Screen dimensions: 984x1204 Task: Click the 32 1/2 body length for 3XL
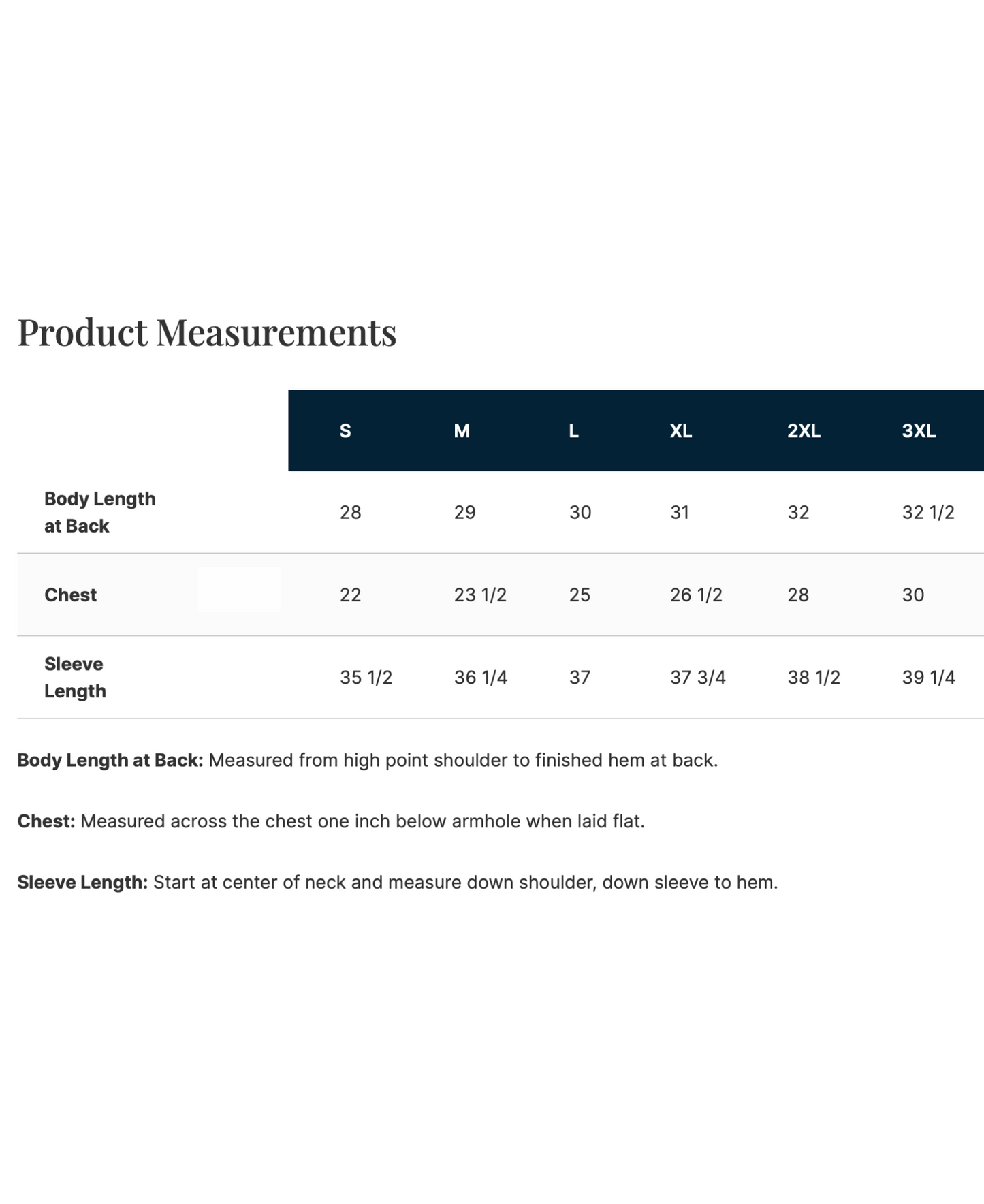pyautogui.click(x=928, y=512)
